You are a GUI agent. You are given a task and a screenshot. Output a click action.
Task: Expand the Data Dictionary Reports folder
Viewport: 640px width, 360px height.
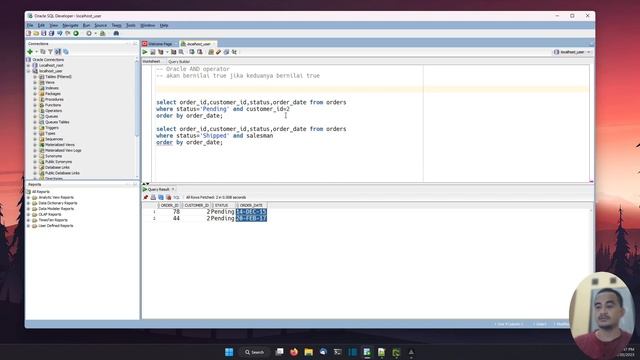pos(29,203)
